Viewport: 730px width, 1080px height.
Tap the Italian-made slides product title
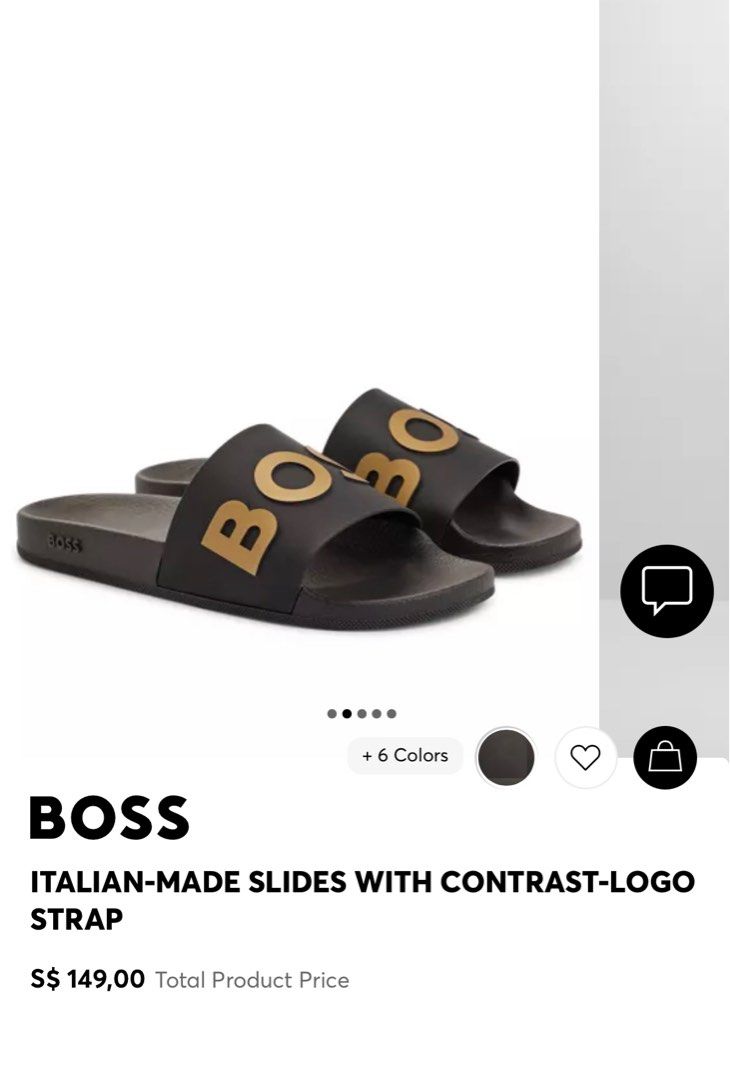[362, 900]
